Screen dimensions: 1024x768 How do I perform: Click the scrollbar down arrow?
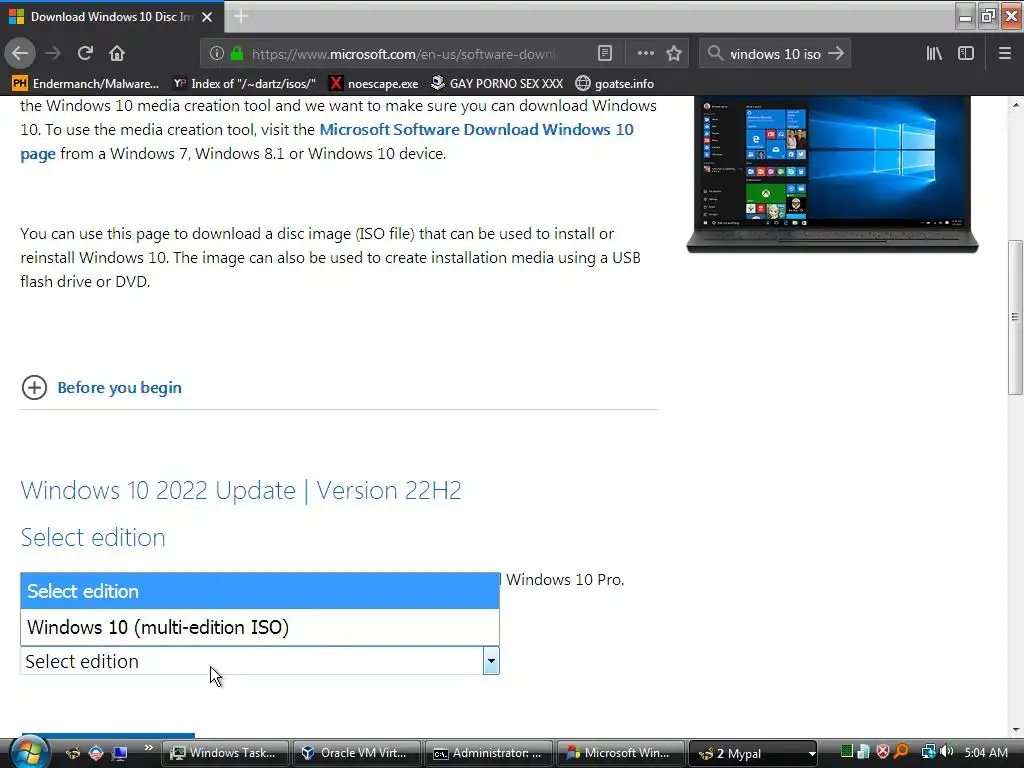(x=1015, y=729)
